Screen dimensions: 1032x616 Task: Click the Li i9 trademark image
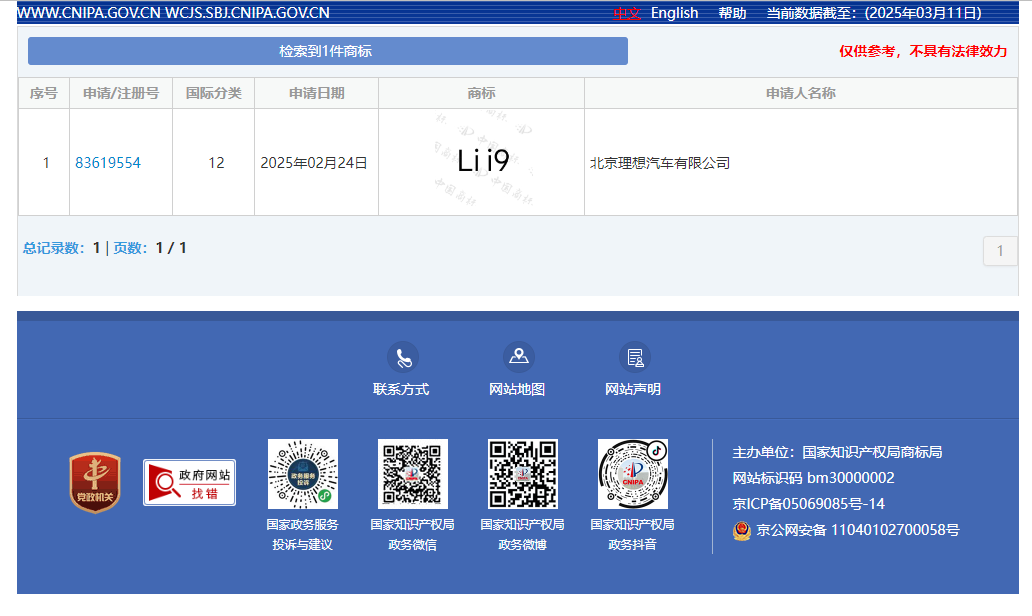pos(482,162)
